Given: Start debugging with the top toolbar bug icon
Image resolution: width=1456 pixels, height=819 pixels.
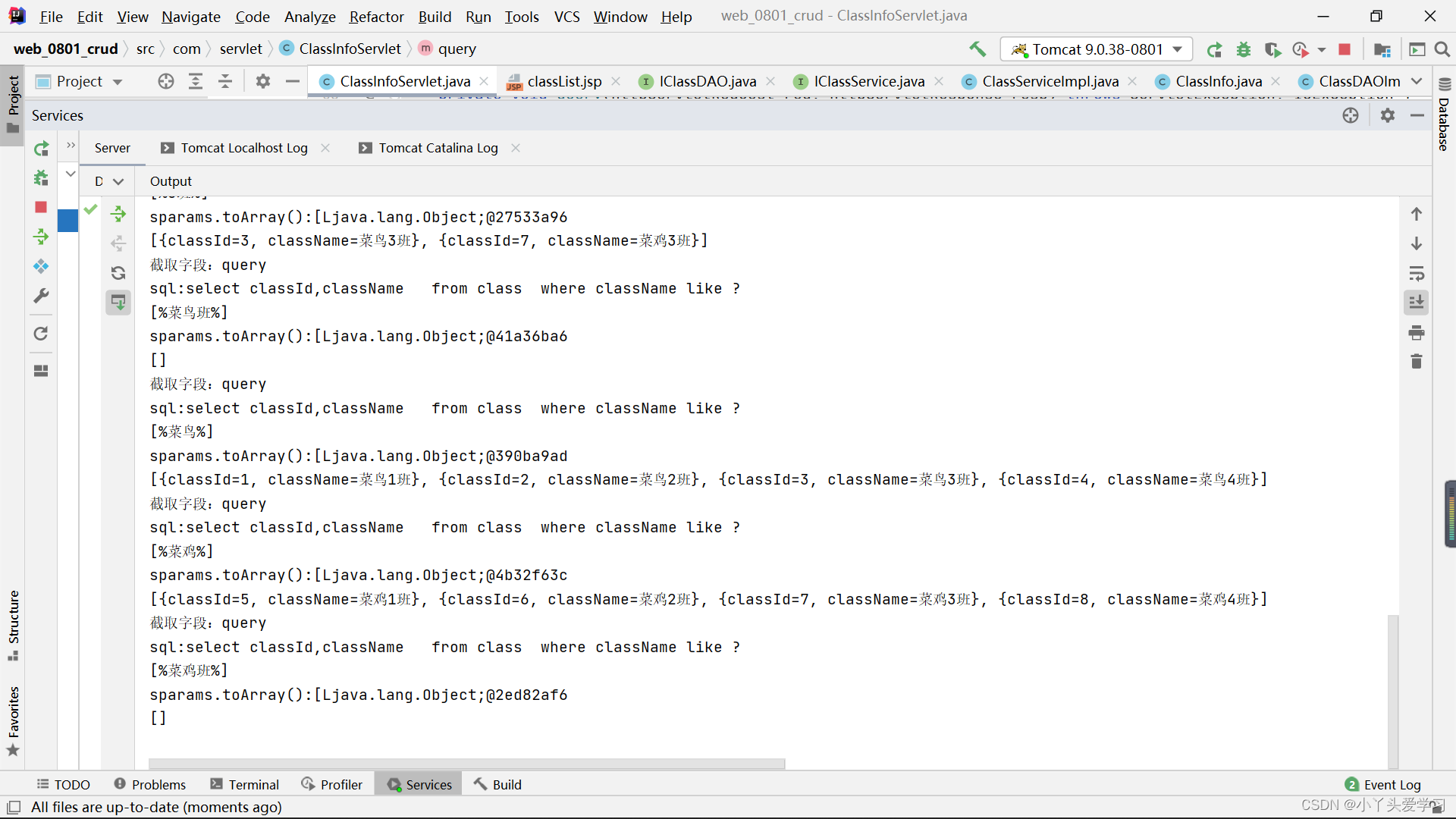Looking at the screenshot, I should tap(1244, 49).
